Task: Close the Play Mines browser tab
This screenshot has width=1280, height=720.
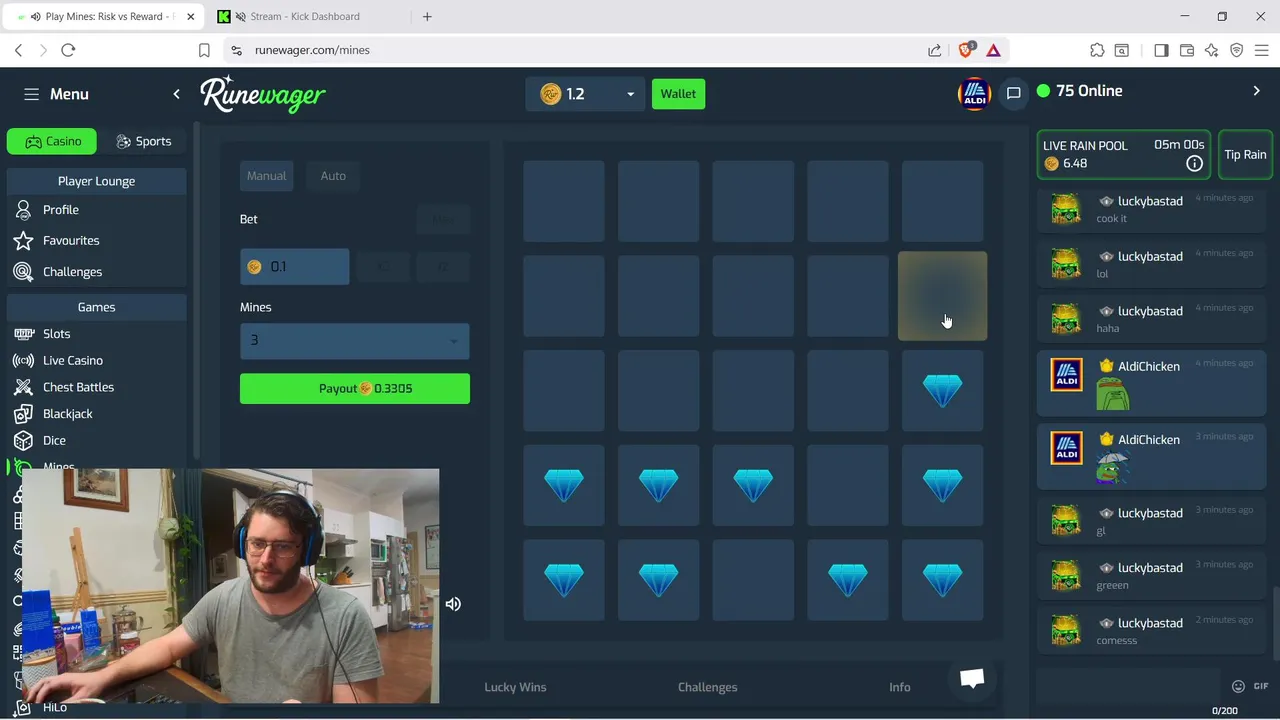Action: (190, 16)
